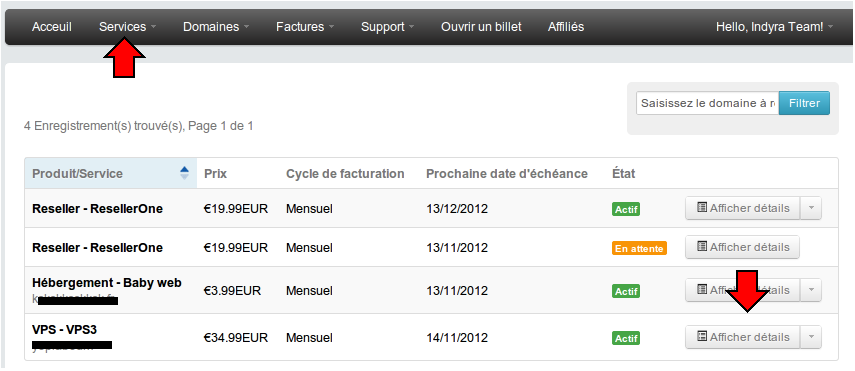Click the Actif badge on Baby web row

point(626,291)
